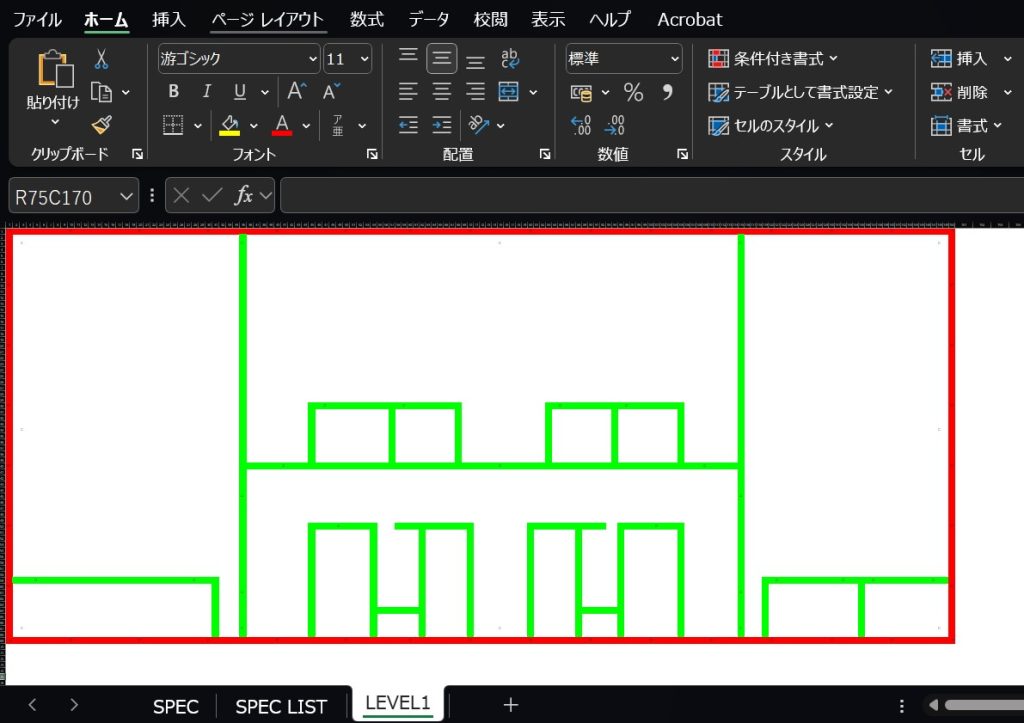Click 条件付き書式 button
This screenshot has width=1024, height=723.
coord(773,59)
